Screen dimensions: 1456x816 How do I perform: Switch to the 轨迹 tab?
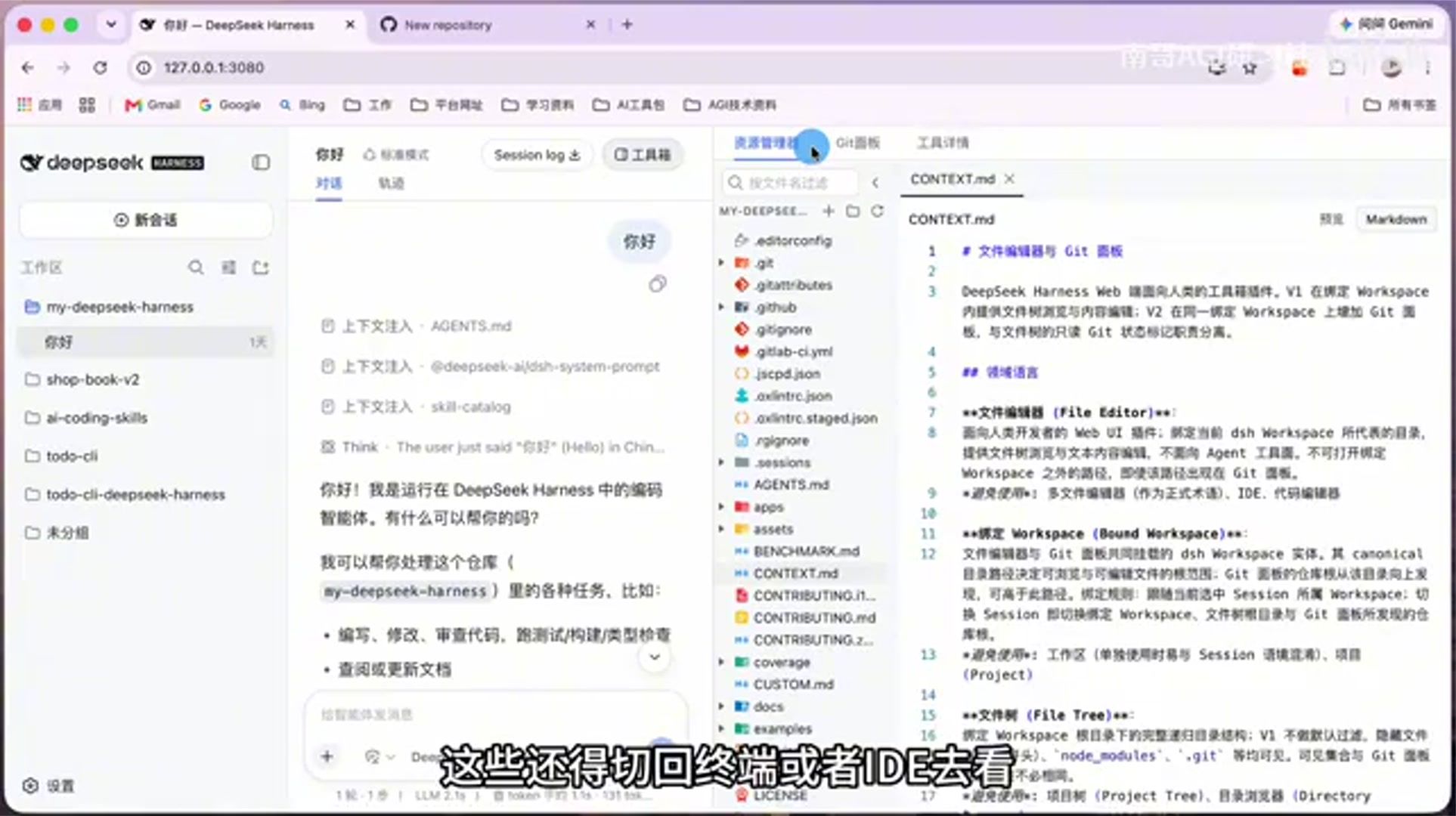pyautogui.click(x=391, y=183)
